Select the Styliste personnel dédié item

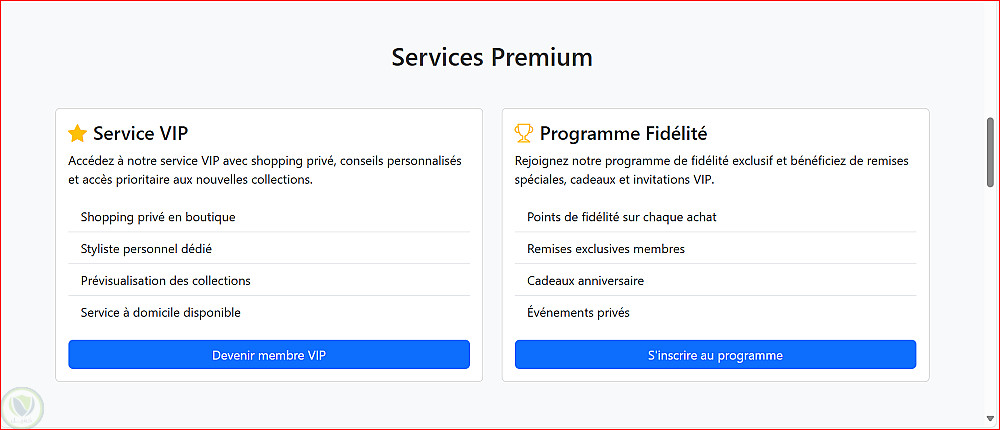[x=146, y=249]
